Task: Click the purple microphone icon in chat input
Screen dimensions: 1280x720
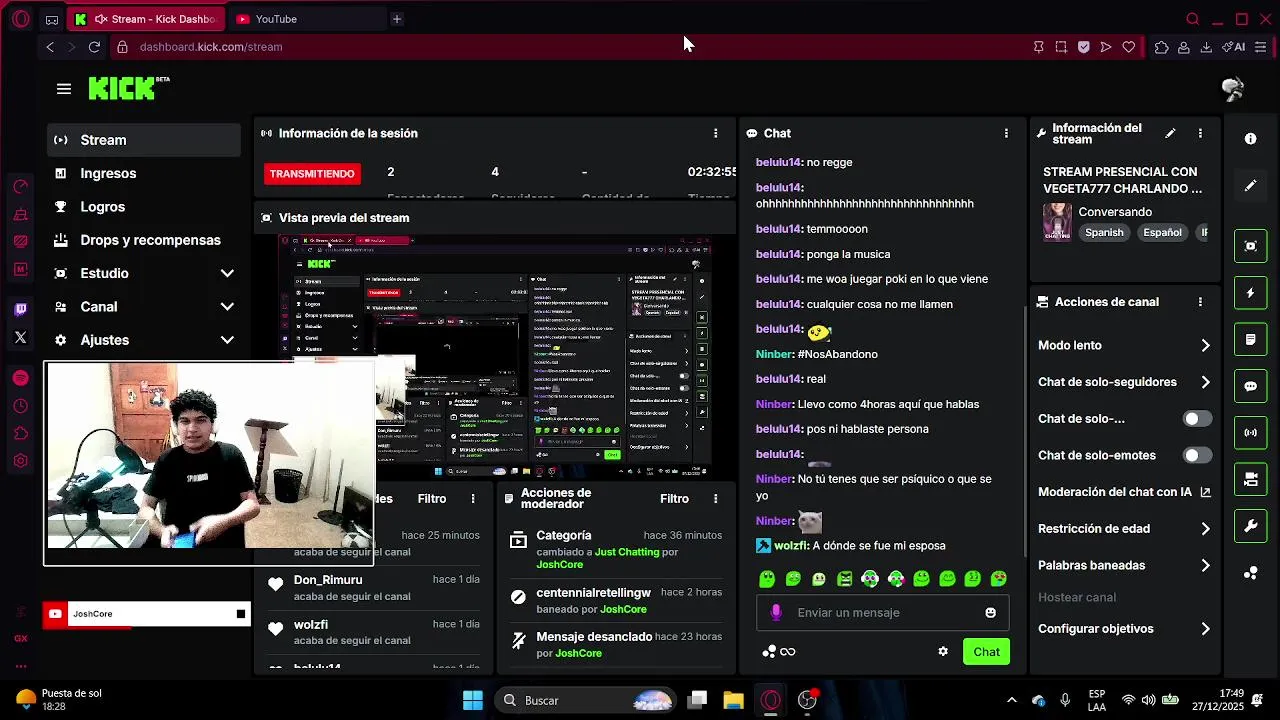Action: pos(776,613)
